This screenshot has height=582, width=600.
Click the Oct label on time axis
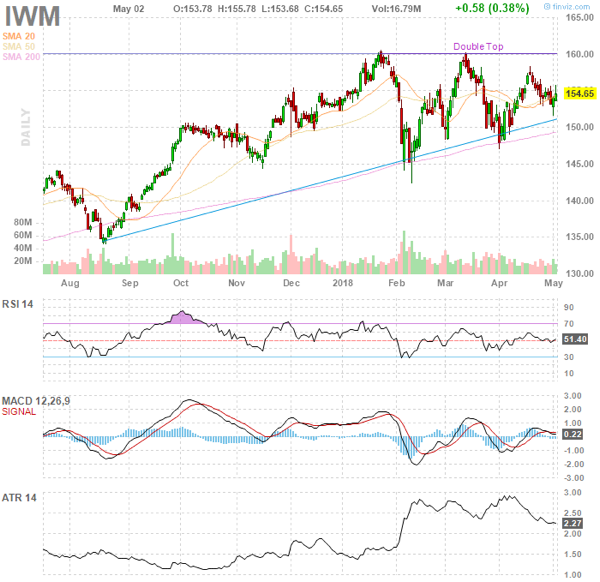point(181,283)
